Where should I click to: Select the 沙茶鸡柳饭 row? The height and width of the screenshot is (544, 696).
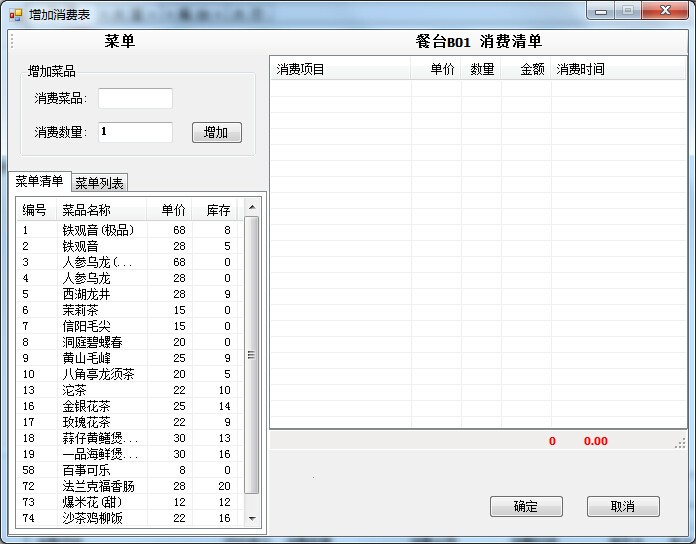click(x=130, y=518)
